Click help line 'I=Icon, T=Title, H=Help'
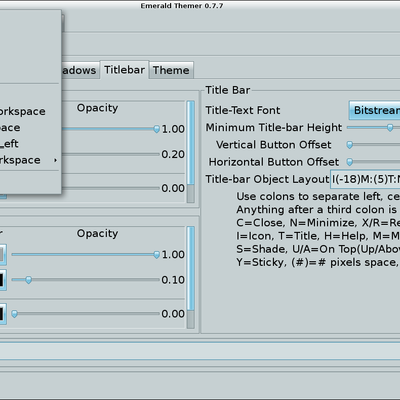This screenshot has width=400, height=400. coord(318,236)
